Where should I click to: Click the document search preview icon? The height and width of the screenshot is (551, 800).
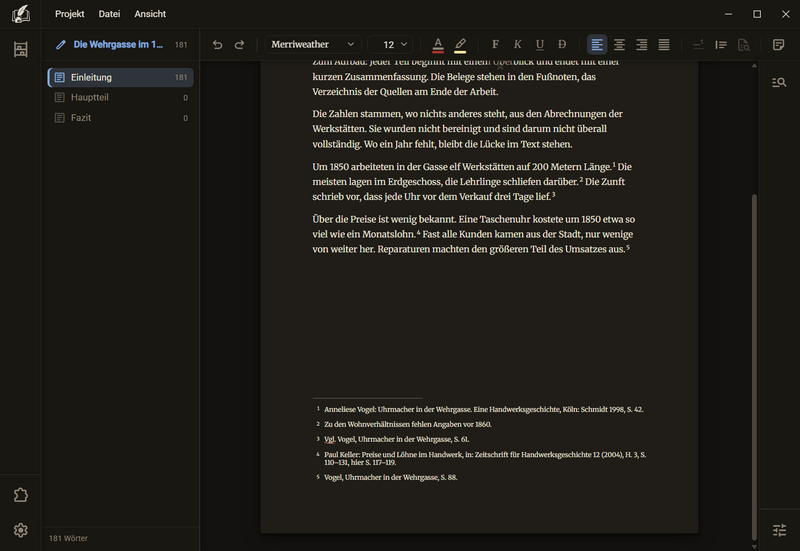point(743,45)
